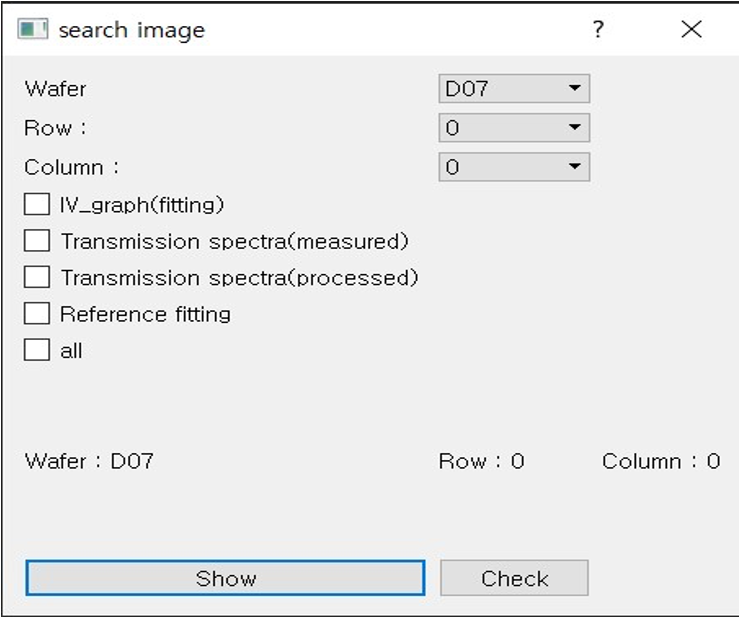Click the Wafer field label
The width and height of the screenshot is (740, 618).
click(55, 89)
